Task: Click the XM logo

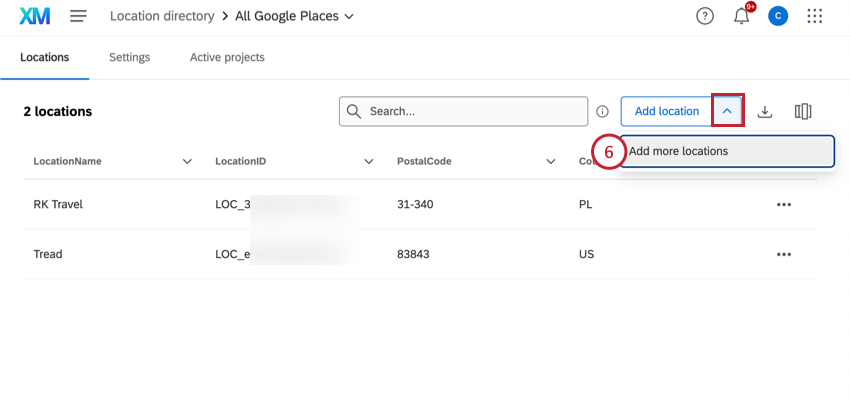Action: 35,16
